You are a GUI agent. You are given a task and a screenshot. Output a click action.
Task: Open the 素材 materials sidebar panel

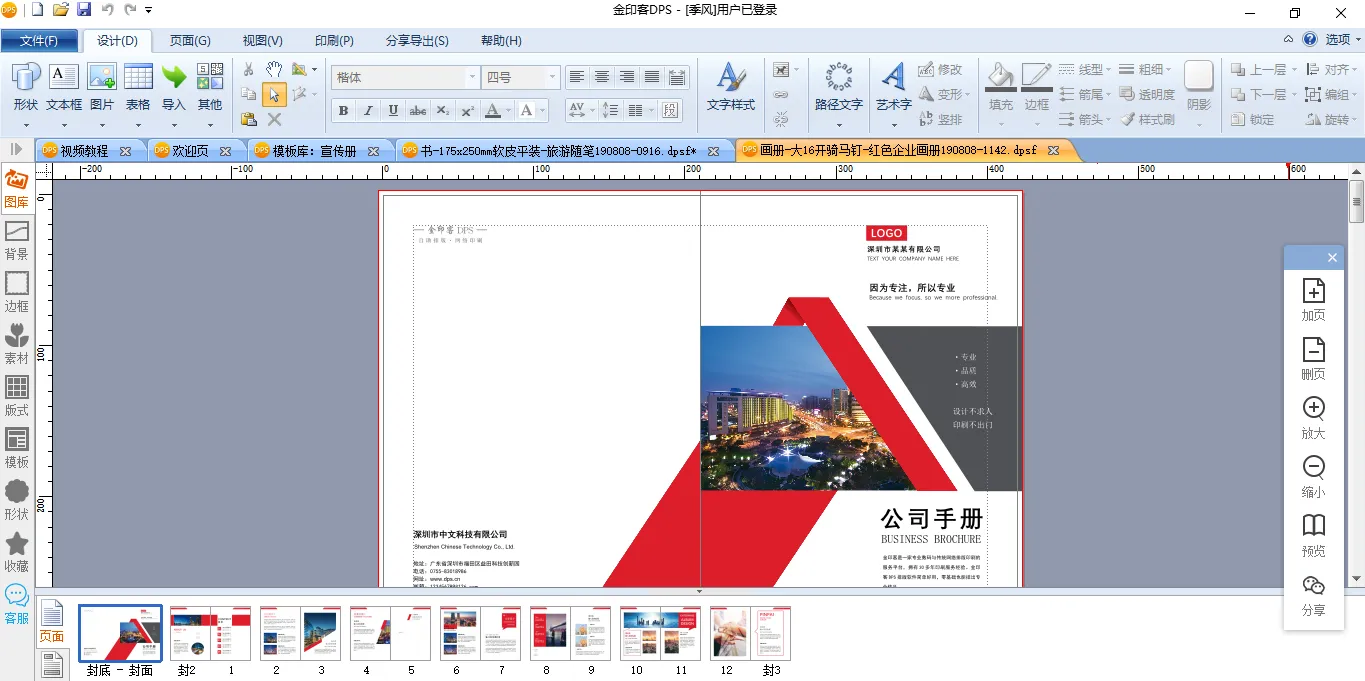17,344
